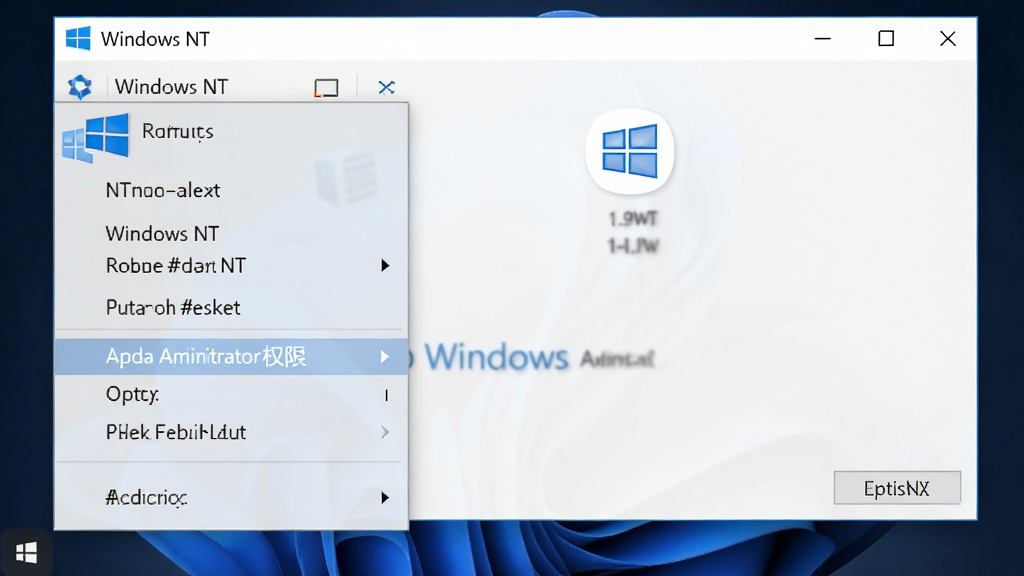Open the Start button on taskbar
The height and width of the screenshot is (576, 1024).
tap(26, 552)
